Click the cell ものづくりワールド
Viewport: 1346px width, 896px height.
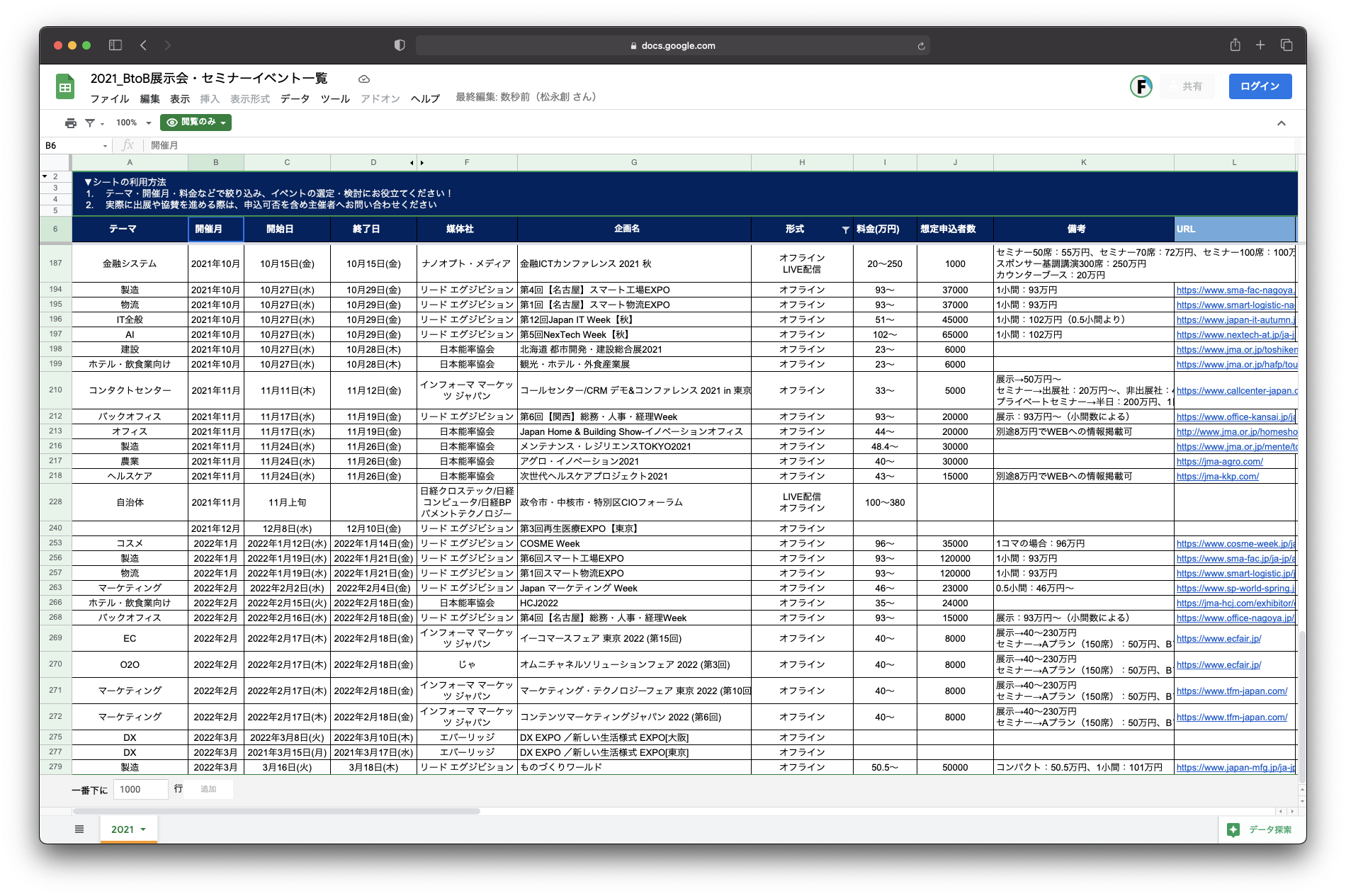click(634, 767)
